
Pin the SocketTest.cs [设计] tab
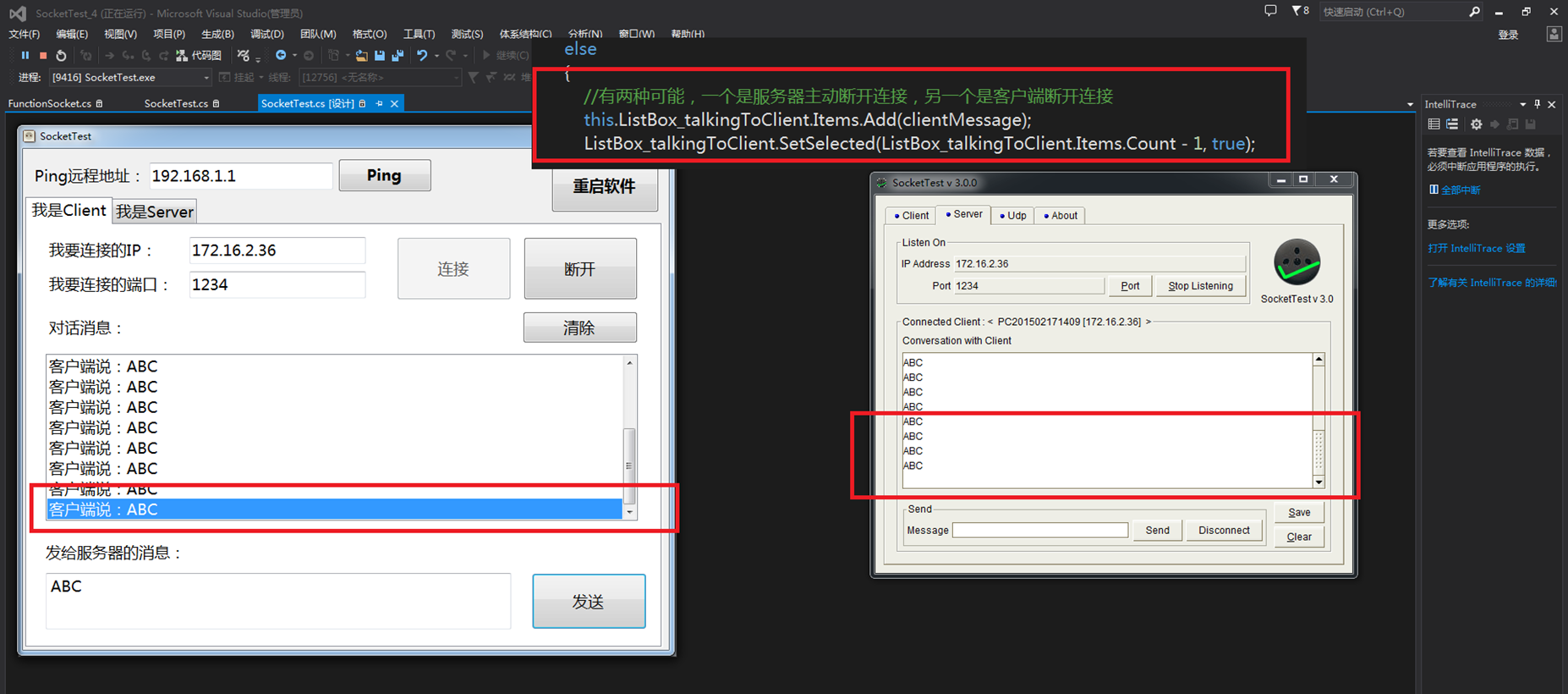[379, 103]
